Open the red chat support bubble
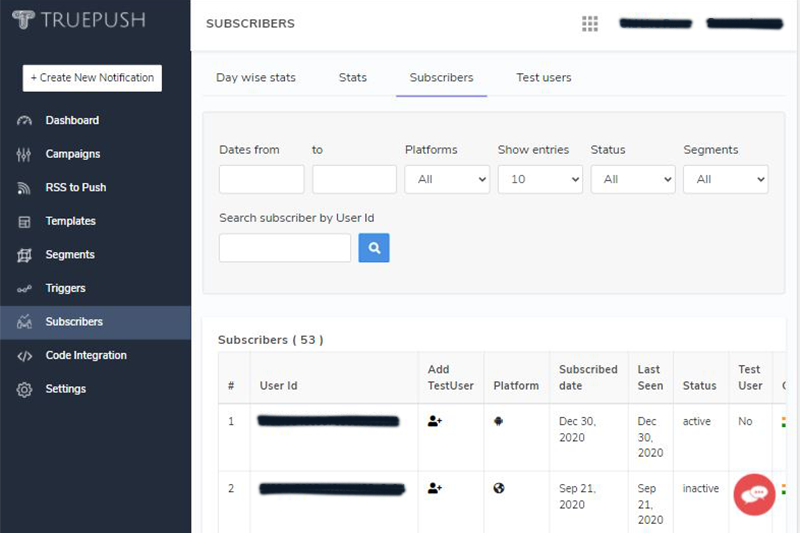The width and height of the screenshot is (800, 533). [754, 494]
